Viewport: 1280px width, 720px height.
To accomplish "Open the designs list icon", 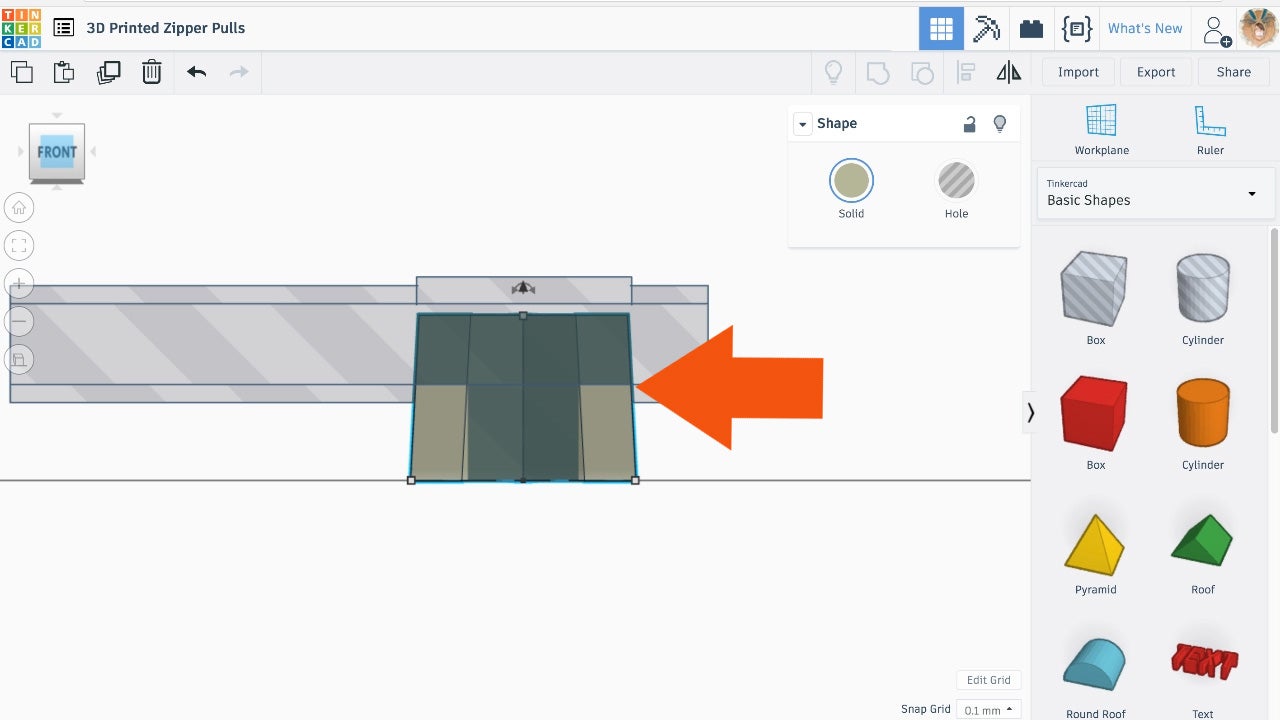I will (x=63, y=28).
